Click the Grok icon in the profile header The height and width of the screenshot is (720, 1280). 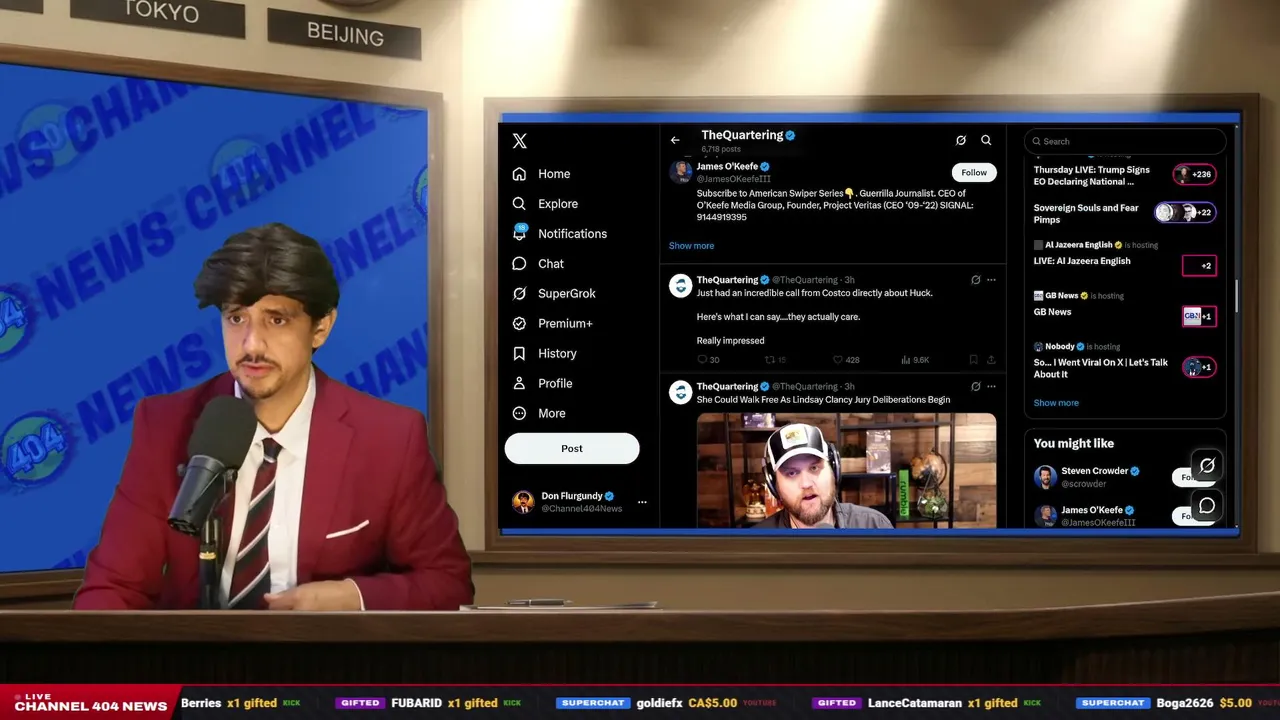961,141
